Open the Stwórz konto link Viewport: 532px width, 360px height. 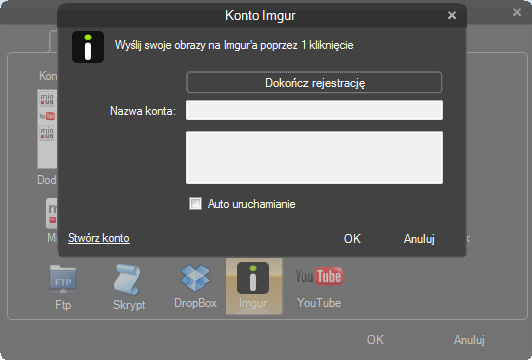pyautogui.click(x=99, y=238)
